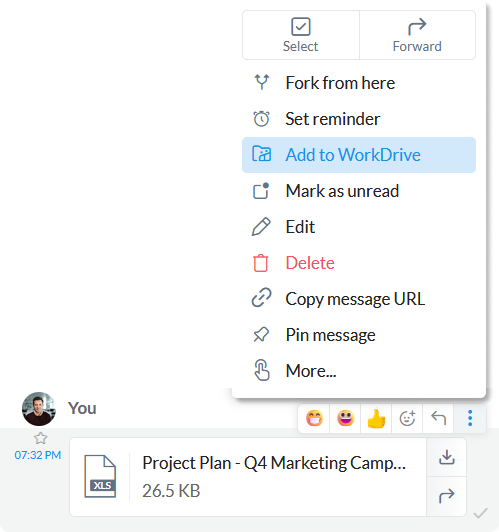Open the add reaction emoji picker
This screenshot has width=499, height=532.
click(407, 418)
